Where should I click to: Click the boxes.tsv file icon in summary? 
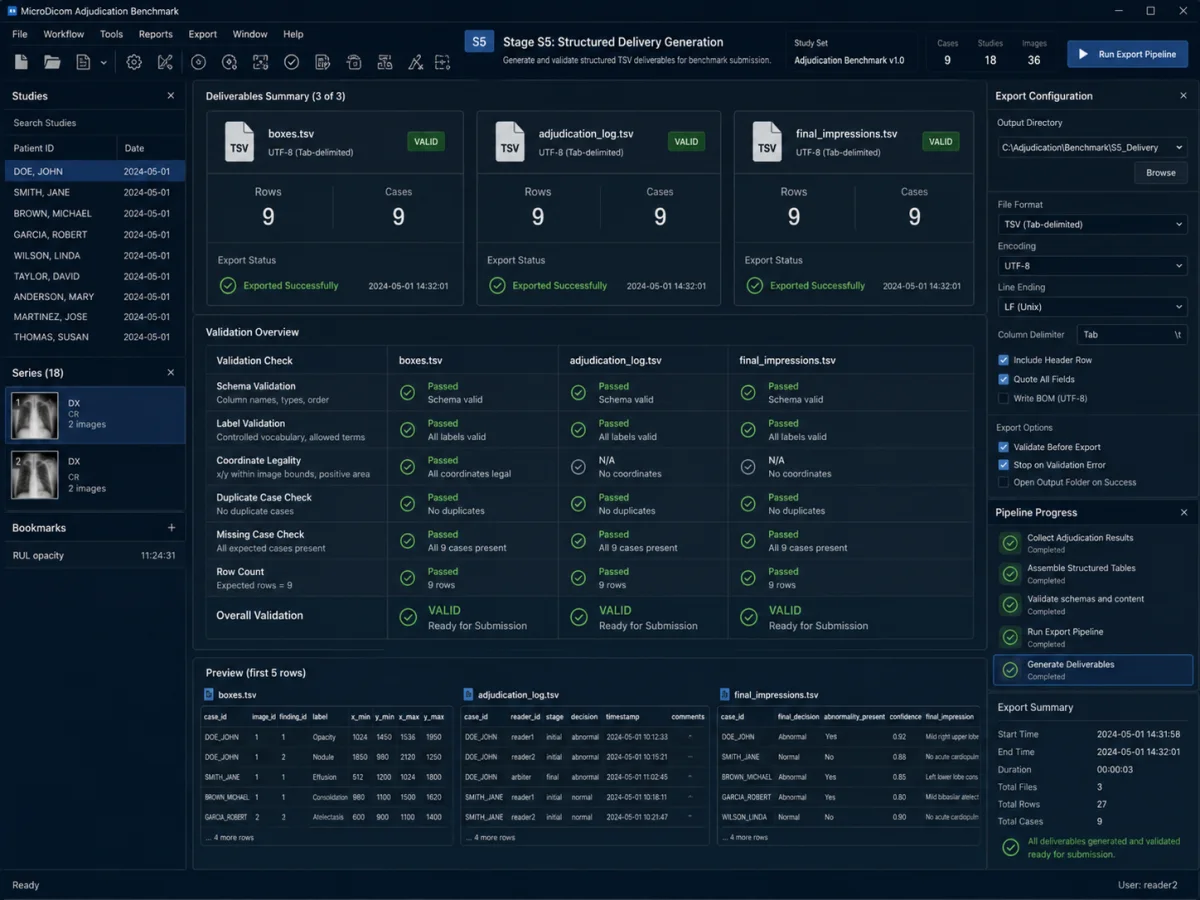click(239, 142)
